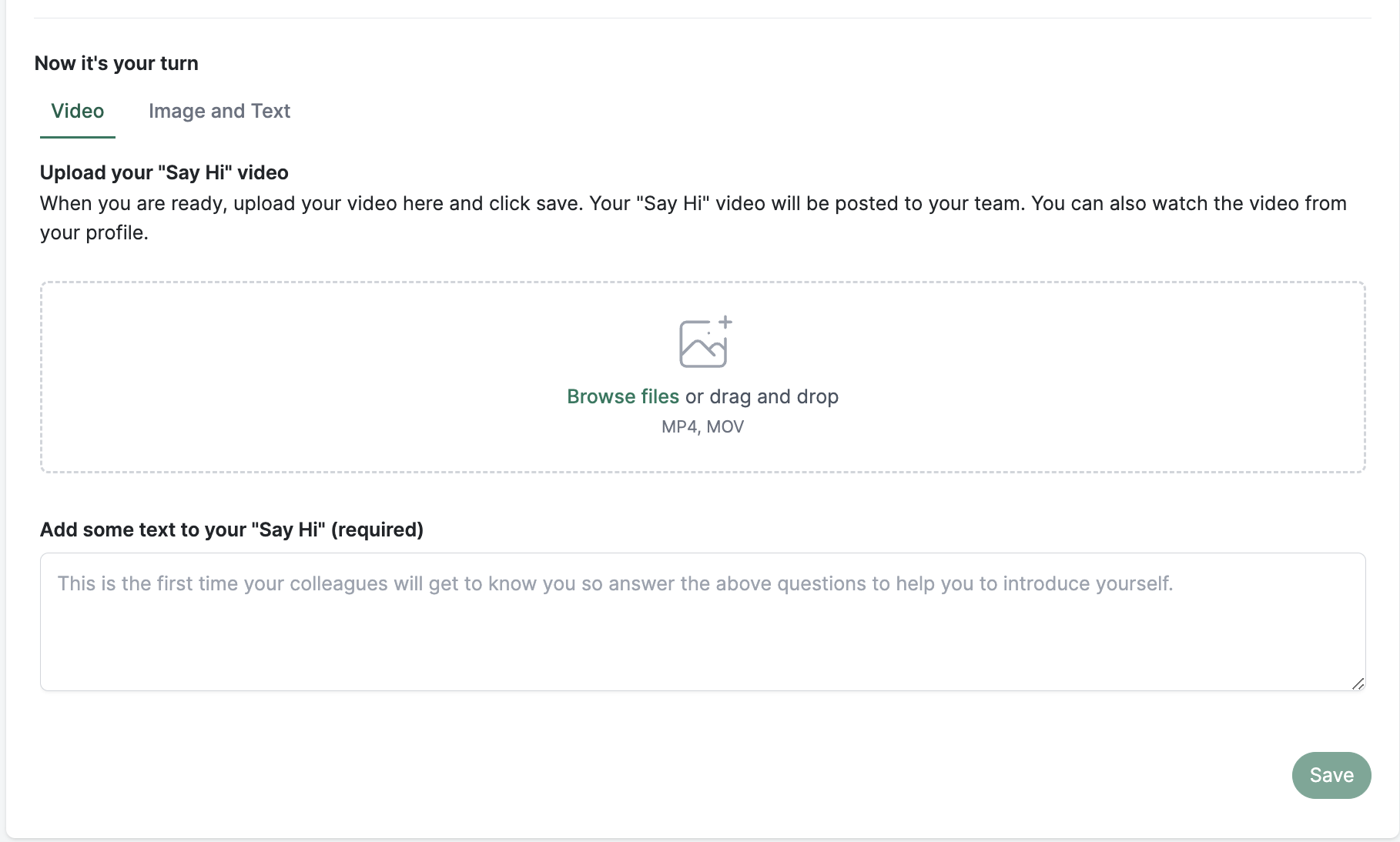This screenshot has height=842, width=1400.
Task: Click inside the dashed video drop zone
Action: (x=703, y=377)
